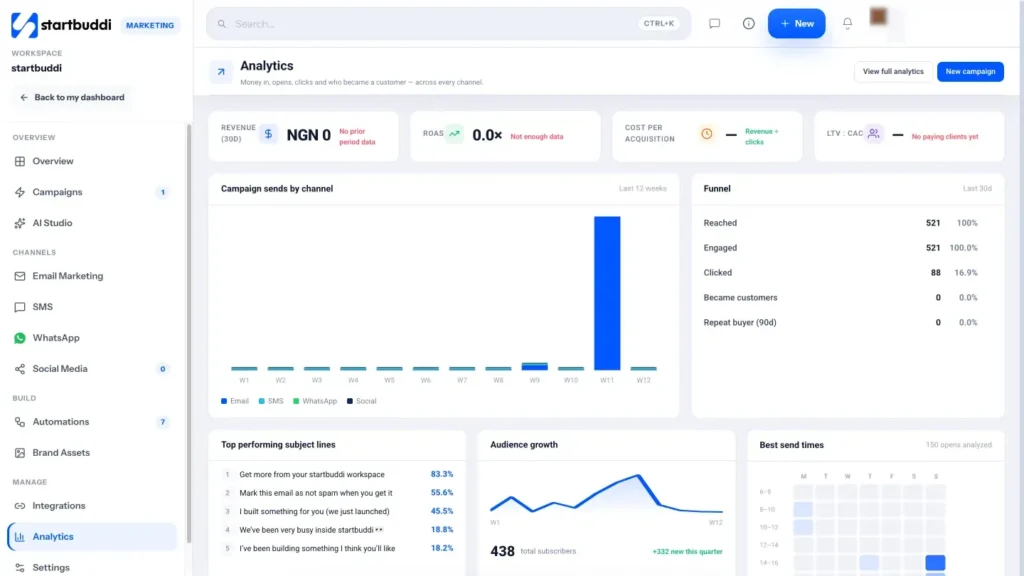Click View full analytics

click(x=893, y=71)
